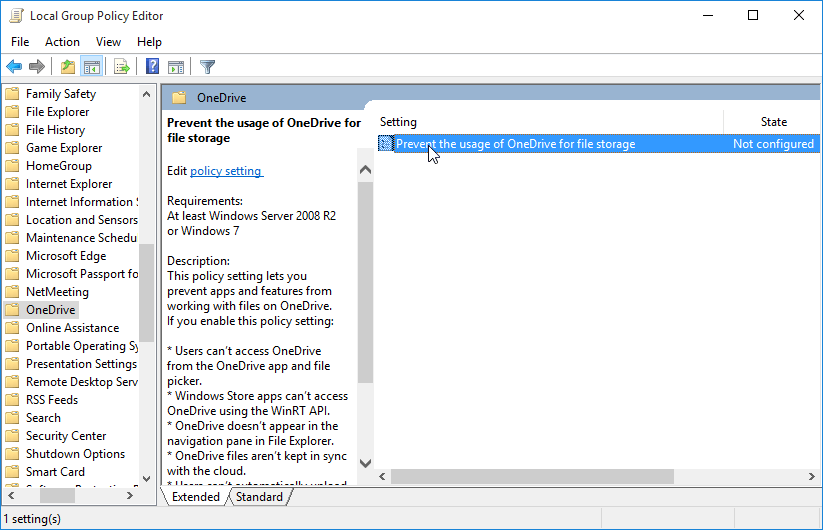This screenshot has height=530, width=823.
Task: Click the tree pane scroll right arrow
Action: (130, 495)
